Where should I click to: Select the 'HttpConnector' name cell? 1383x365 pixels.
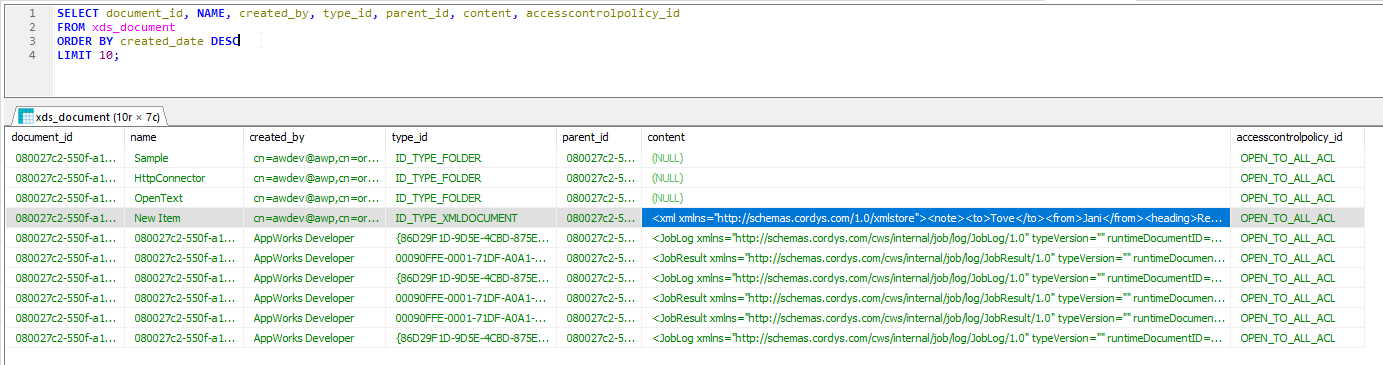coord(184,178)
